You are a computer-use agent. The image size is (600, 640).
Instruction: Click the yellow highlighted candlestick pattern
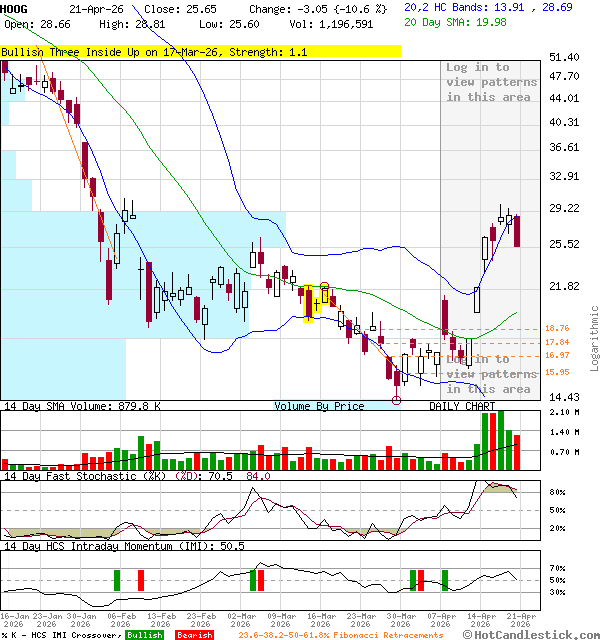coord(310,303)
